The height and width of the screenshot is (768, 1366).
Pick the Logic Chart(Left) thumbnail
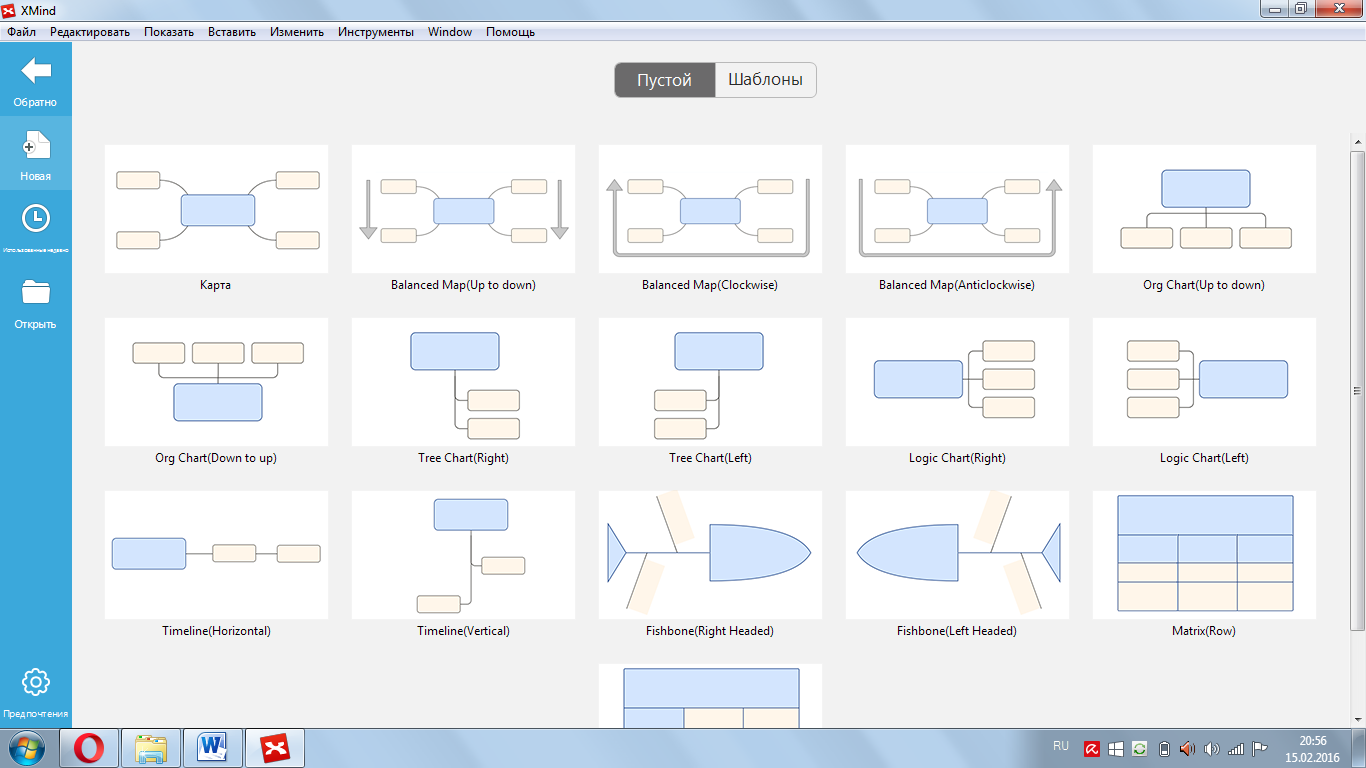(x=1204, y=382)
